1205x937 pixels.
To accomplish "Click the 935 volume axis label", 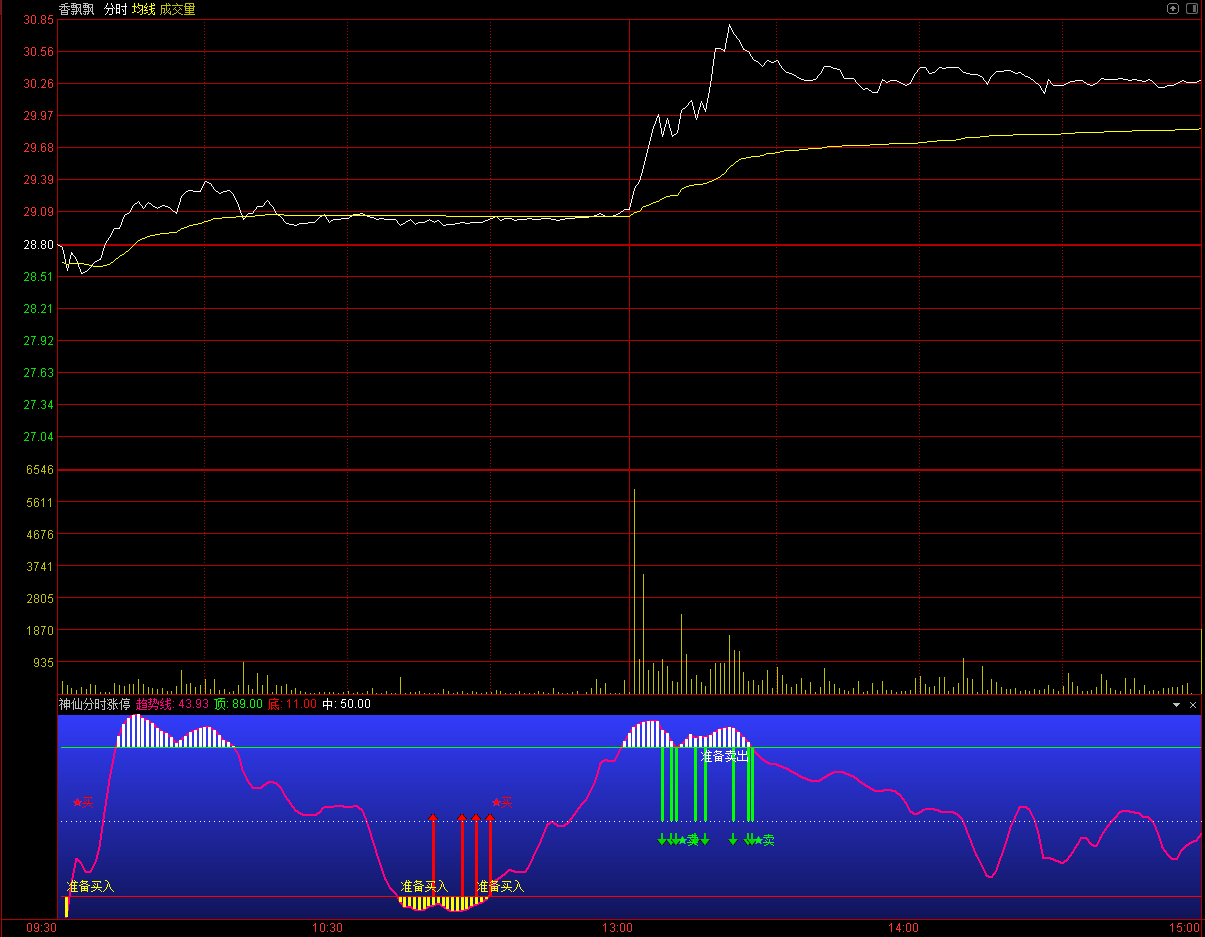I will [44, 663].
